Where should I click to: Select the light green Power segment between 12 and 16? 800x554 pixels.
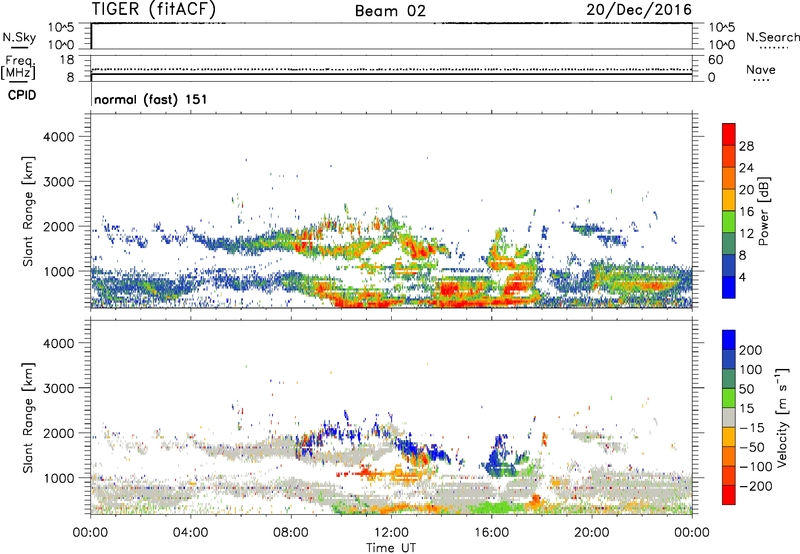coord(729,222)
